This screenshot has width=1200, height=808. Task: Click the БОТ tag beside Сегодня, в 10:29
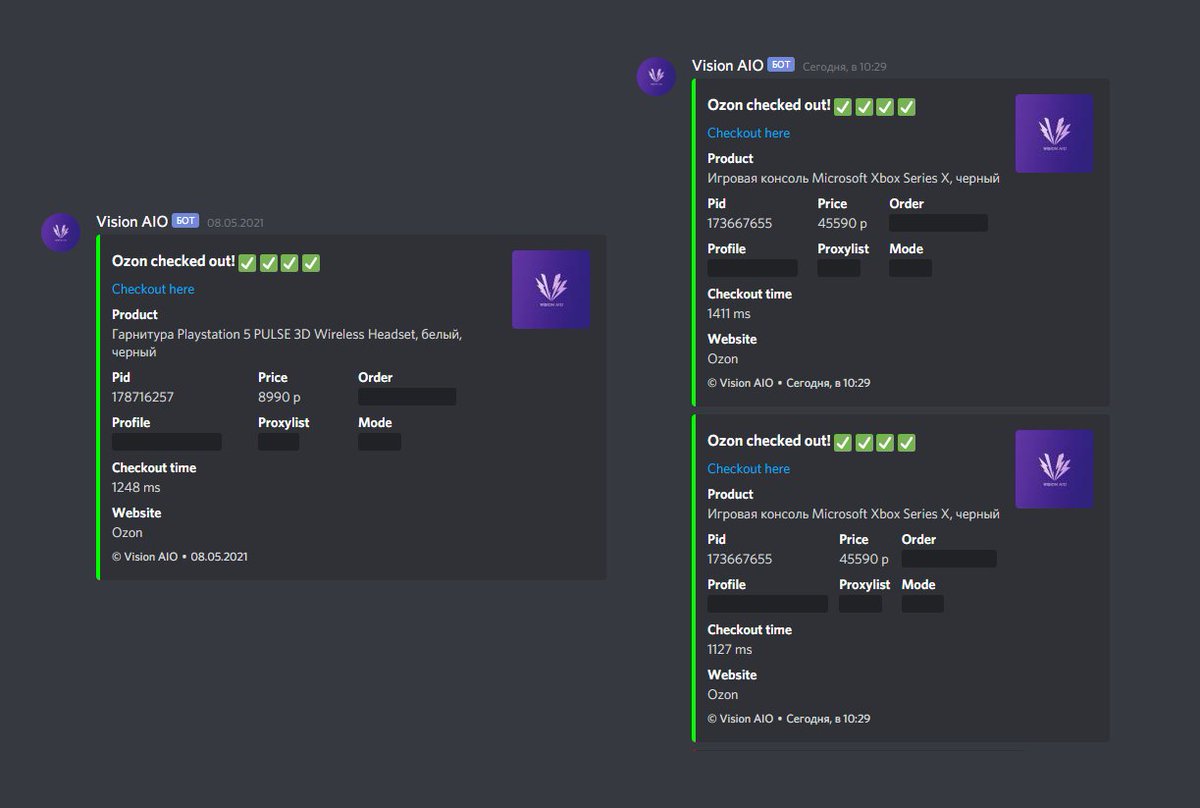781,65
